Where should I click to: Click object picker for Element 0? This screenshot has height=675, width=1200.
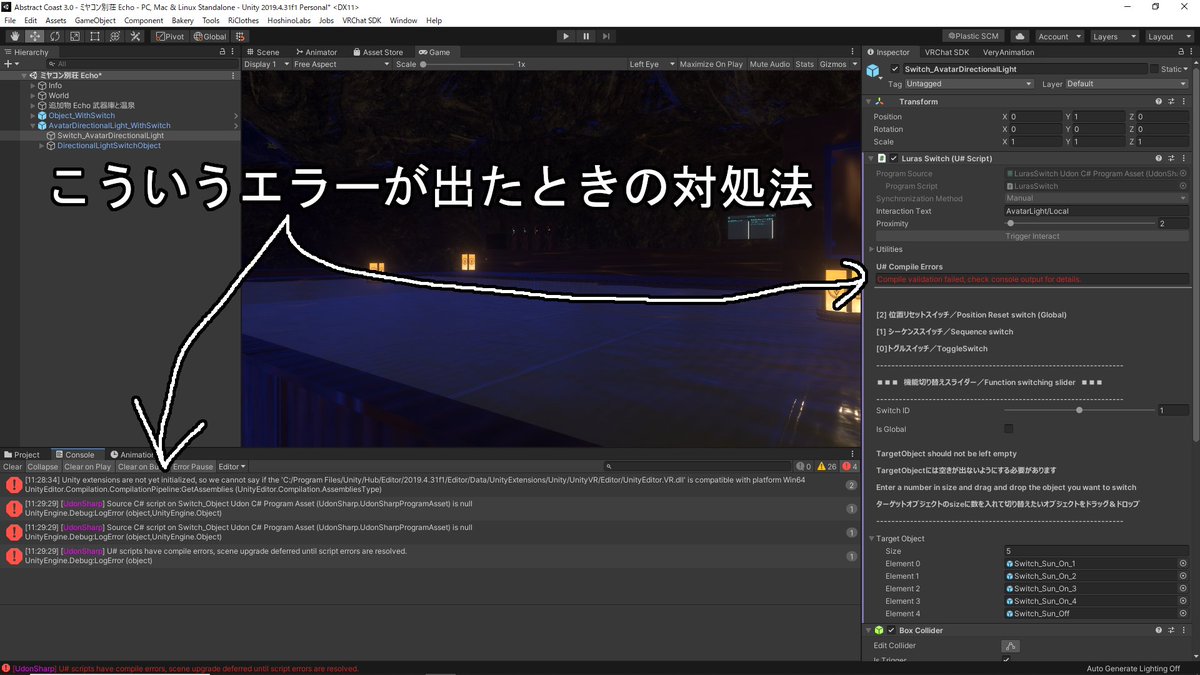coord(1183,564)
